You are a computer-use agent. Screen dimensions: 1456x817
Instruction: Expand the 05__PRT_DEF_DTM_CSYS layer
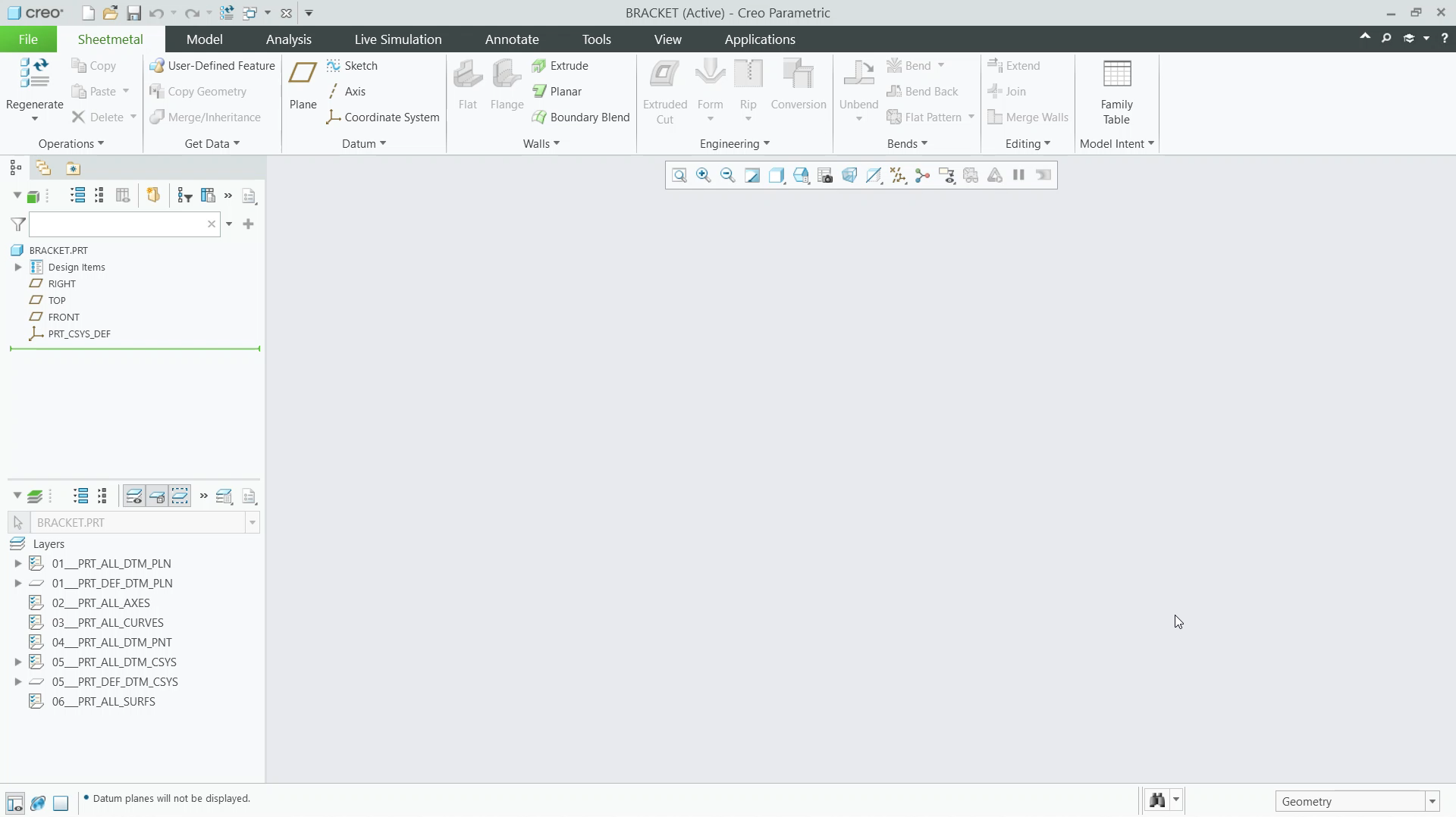tap(18, 682)
